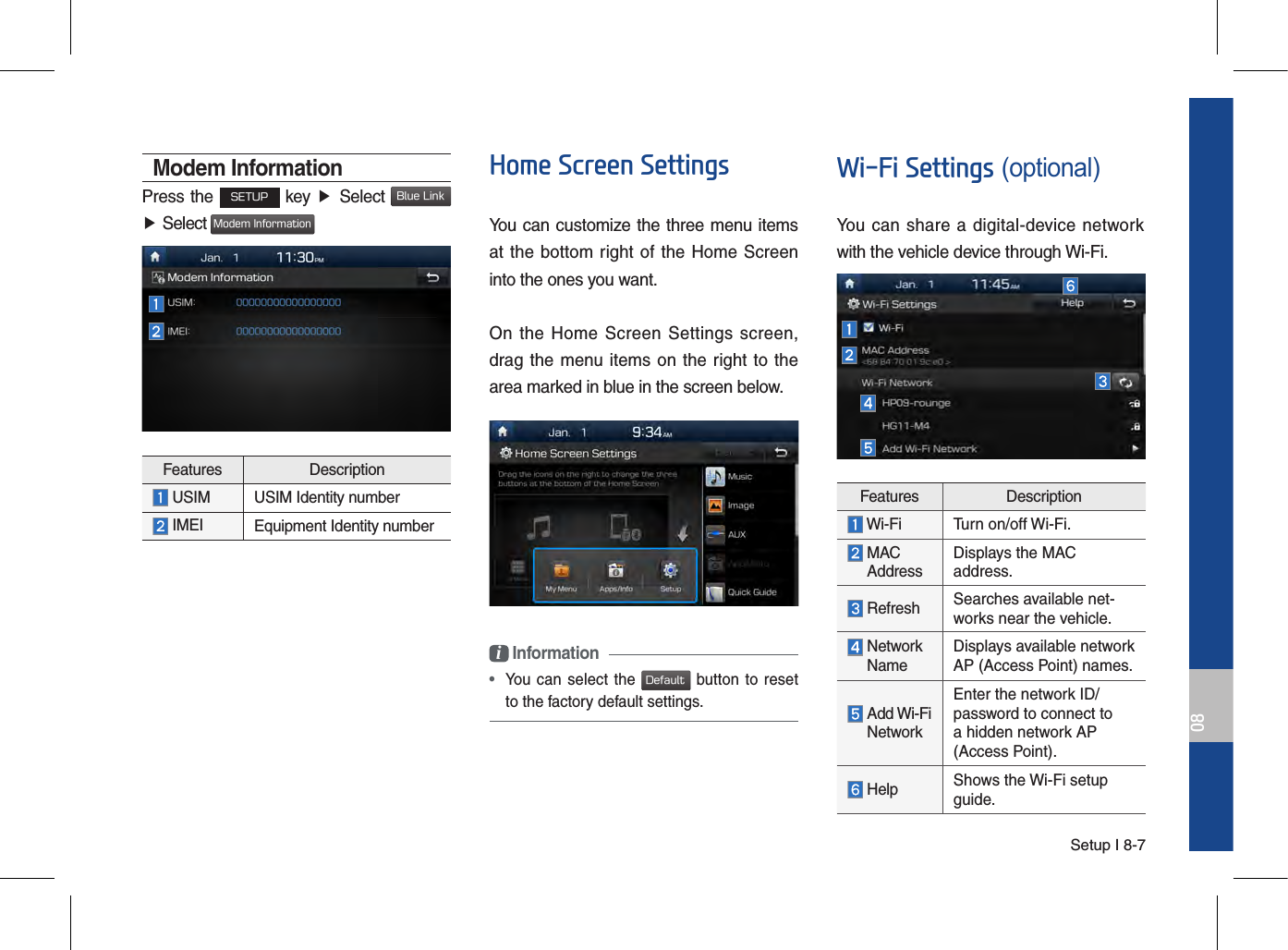Click the Setup gear icon in blue area
This screenshot has height=950, width=1288.
tap(670, 570)
